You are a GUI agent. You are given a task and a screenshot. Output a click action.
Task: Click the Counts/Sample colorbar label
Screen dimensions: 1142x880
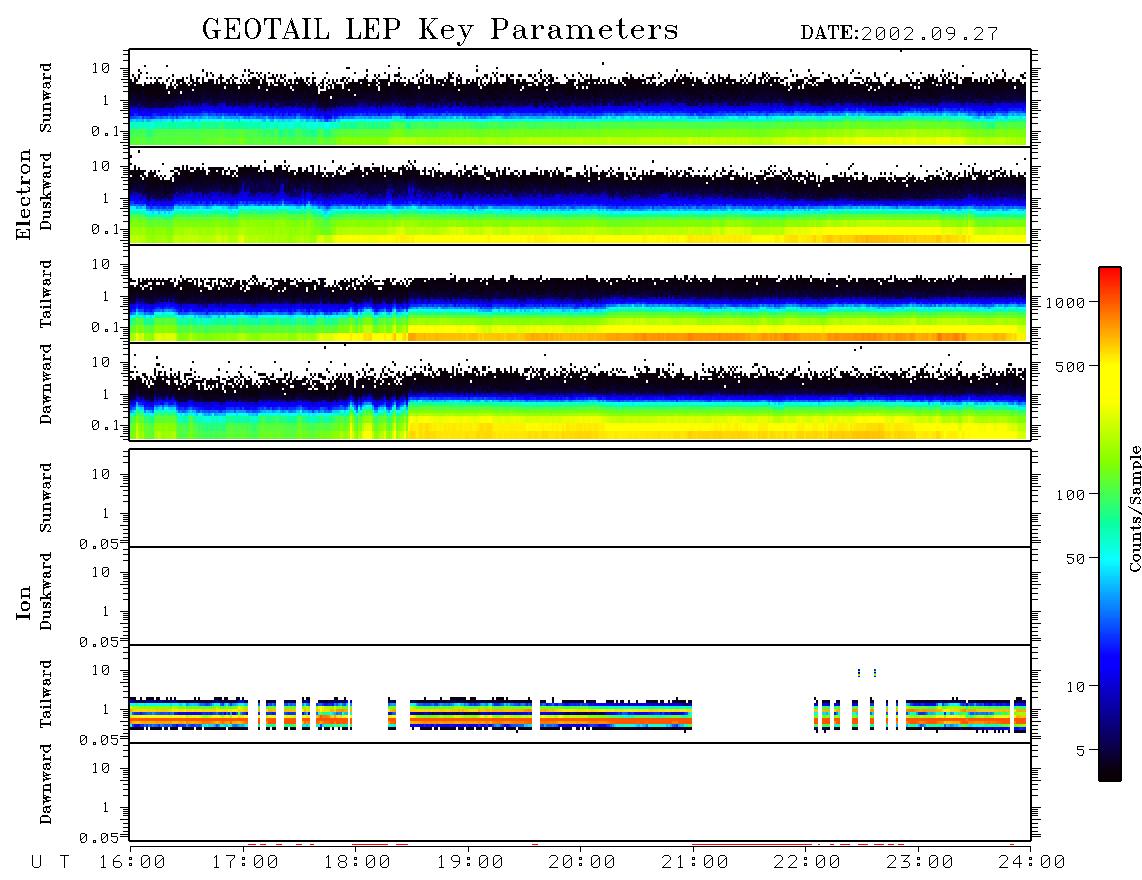click(x=1135, y=508)
